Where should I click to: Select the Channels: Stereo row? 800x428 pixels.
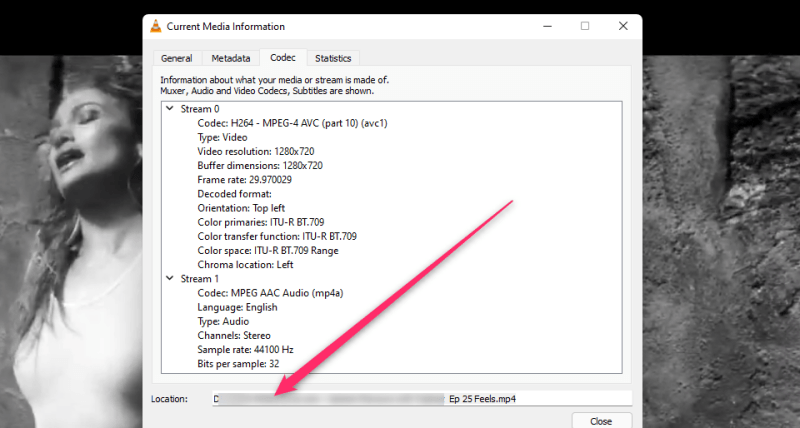pyautogui.click(x=234, y=335)
